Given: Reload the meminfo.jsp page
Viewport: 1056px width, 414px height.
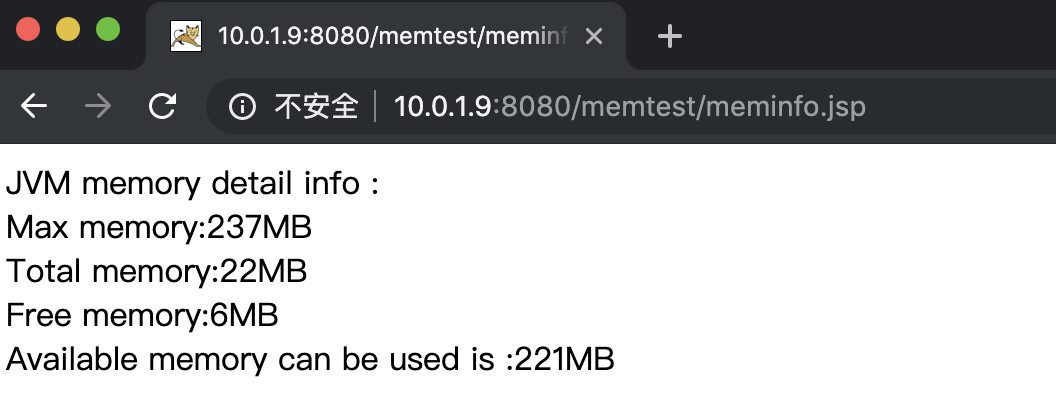Looking at the screenshot, I should tap(162, 106).
